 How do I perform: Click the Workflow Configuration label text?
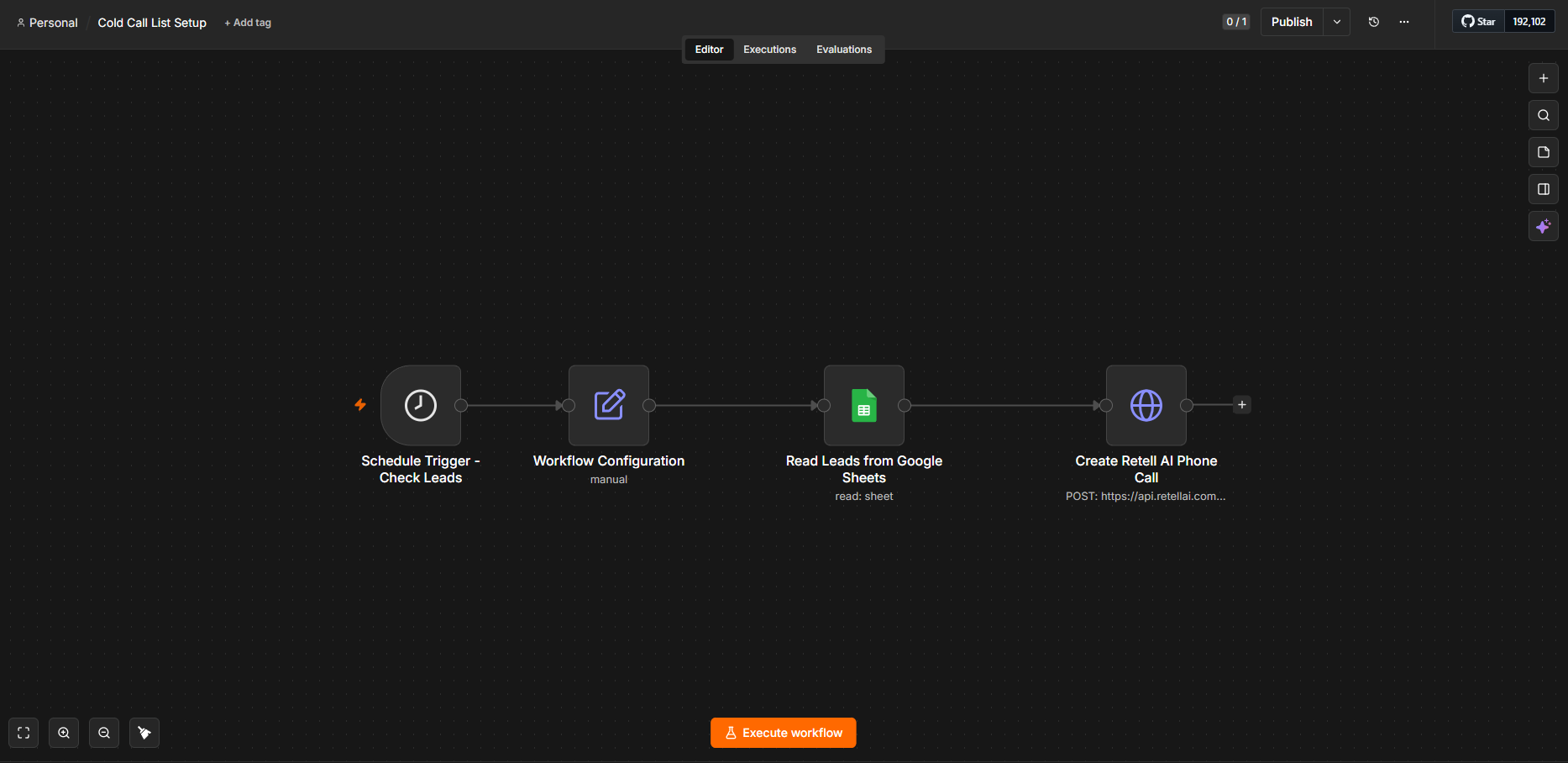tap(609, 460)
